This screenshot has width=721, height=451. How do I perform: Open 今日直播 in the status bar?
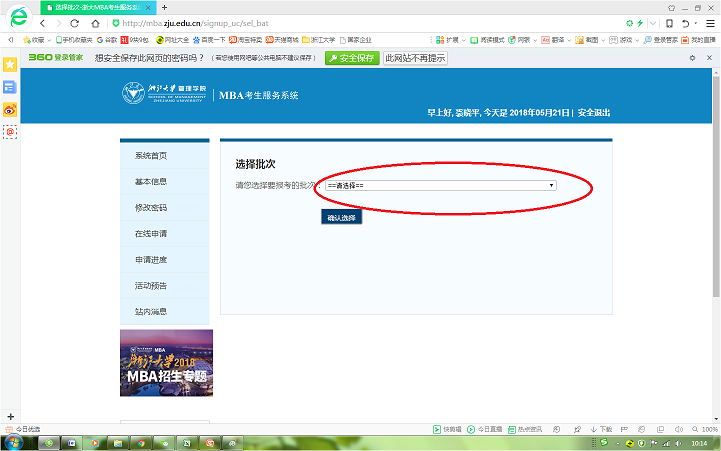coord(485,429)
